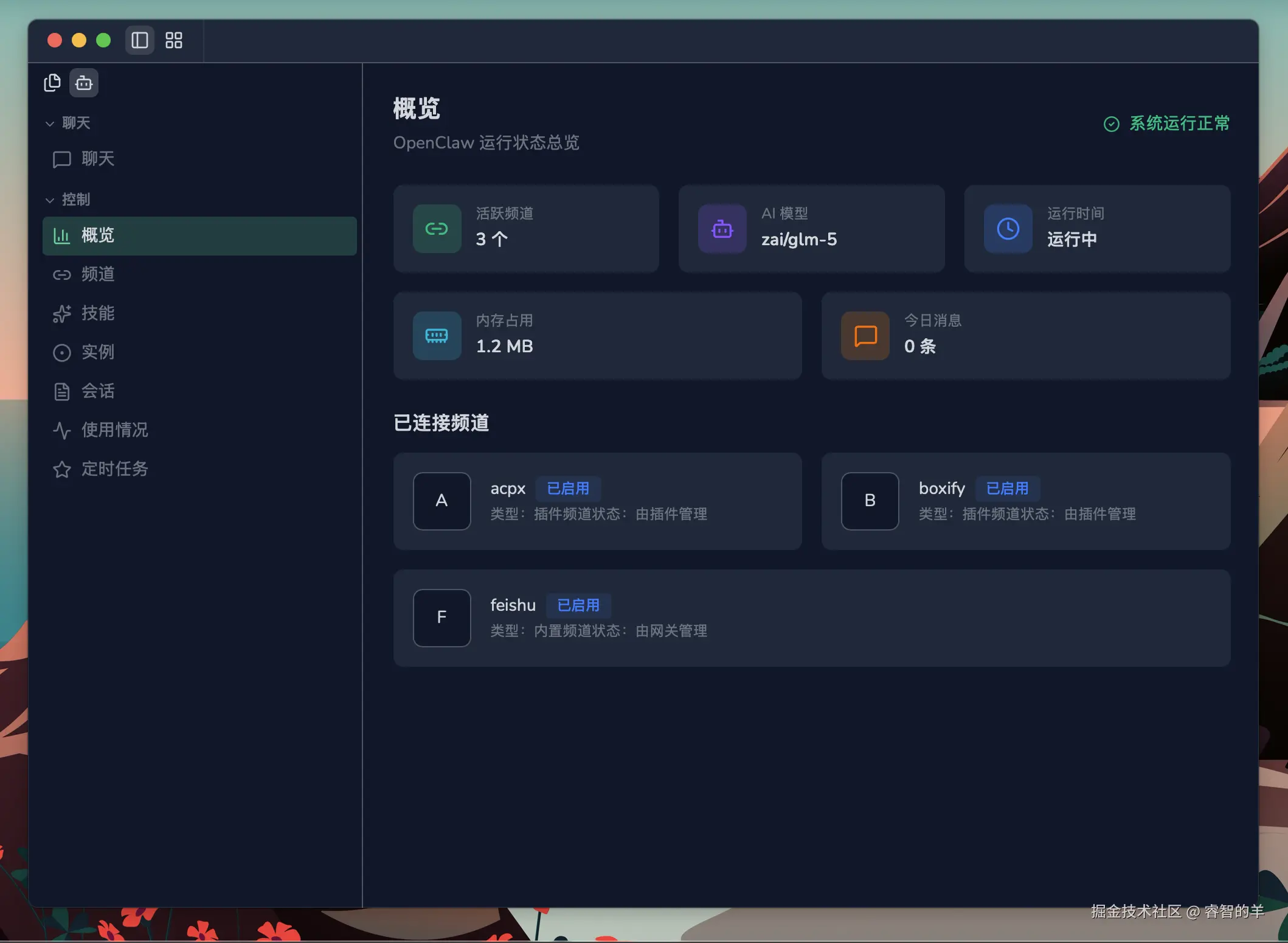Collapse the 控制 section chevron

click(50, 200)
